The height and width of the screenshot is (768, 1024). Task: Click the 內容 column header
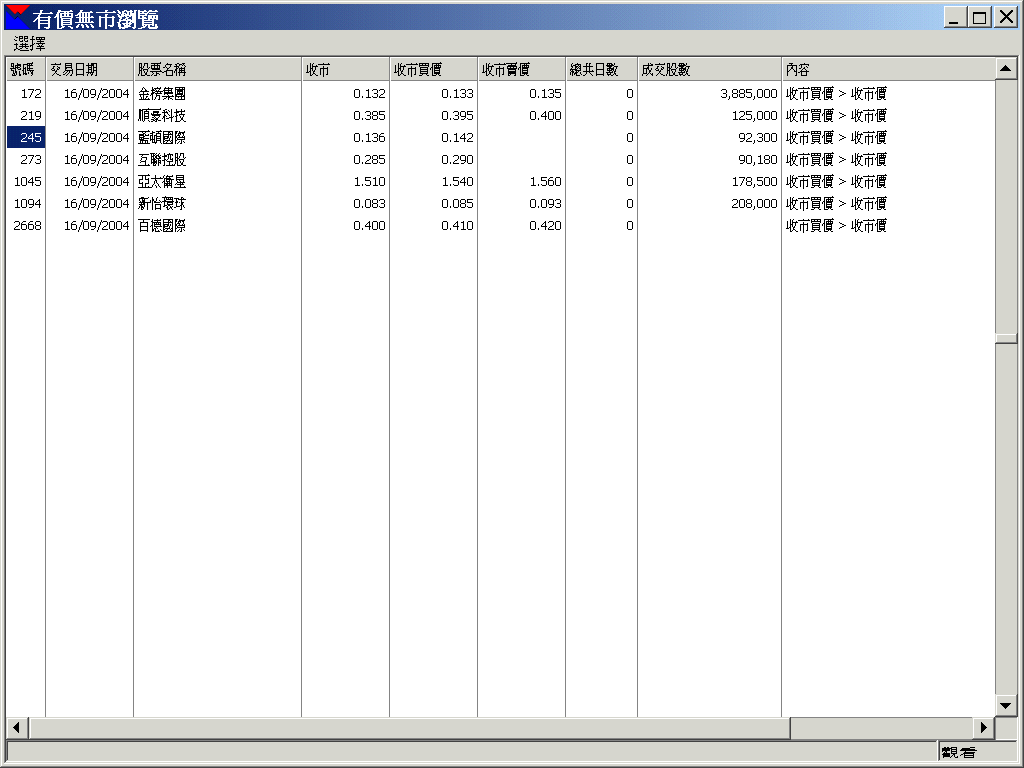[x=888, y=69]
